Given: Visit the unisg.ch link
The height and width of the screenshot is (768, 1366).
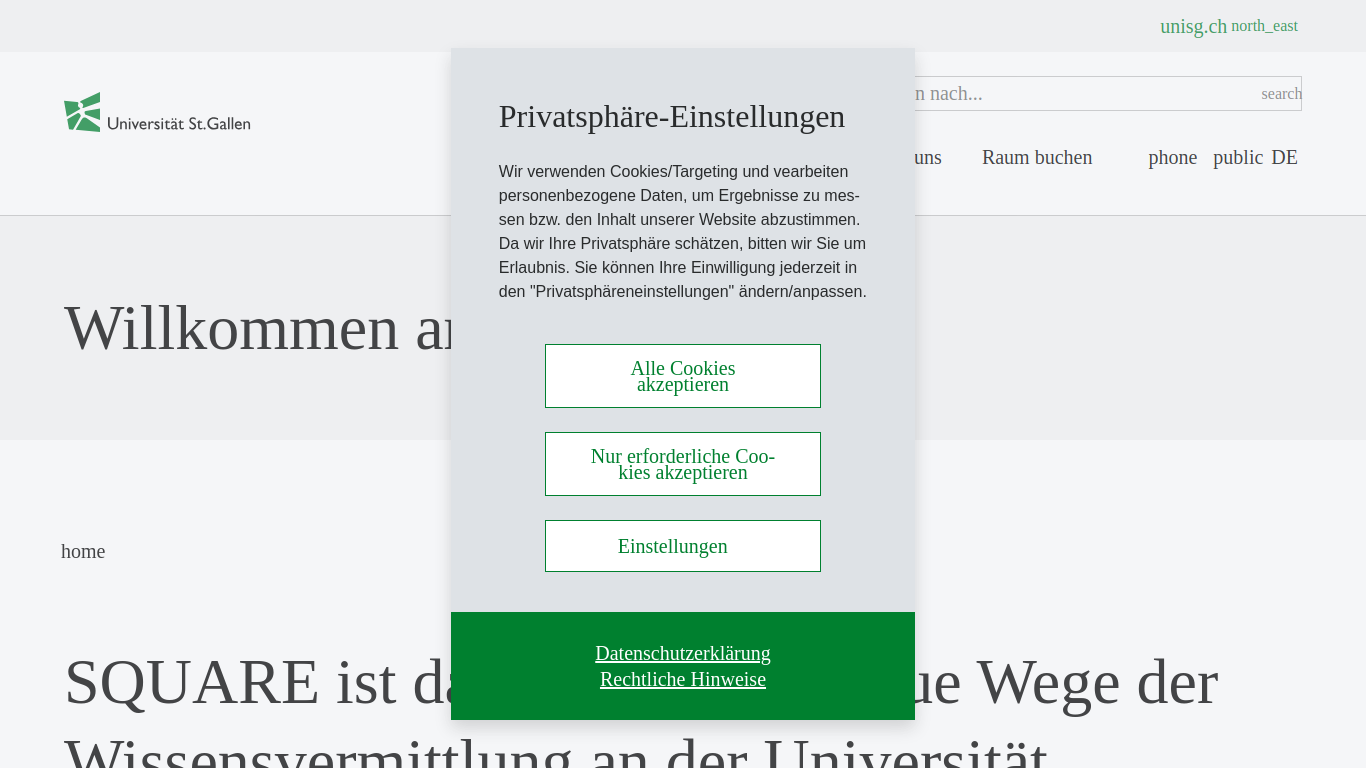Looking at the screenshot, I should 1193,26.
